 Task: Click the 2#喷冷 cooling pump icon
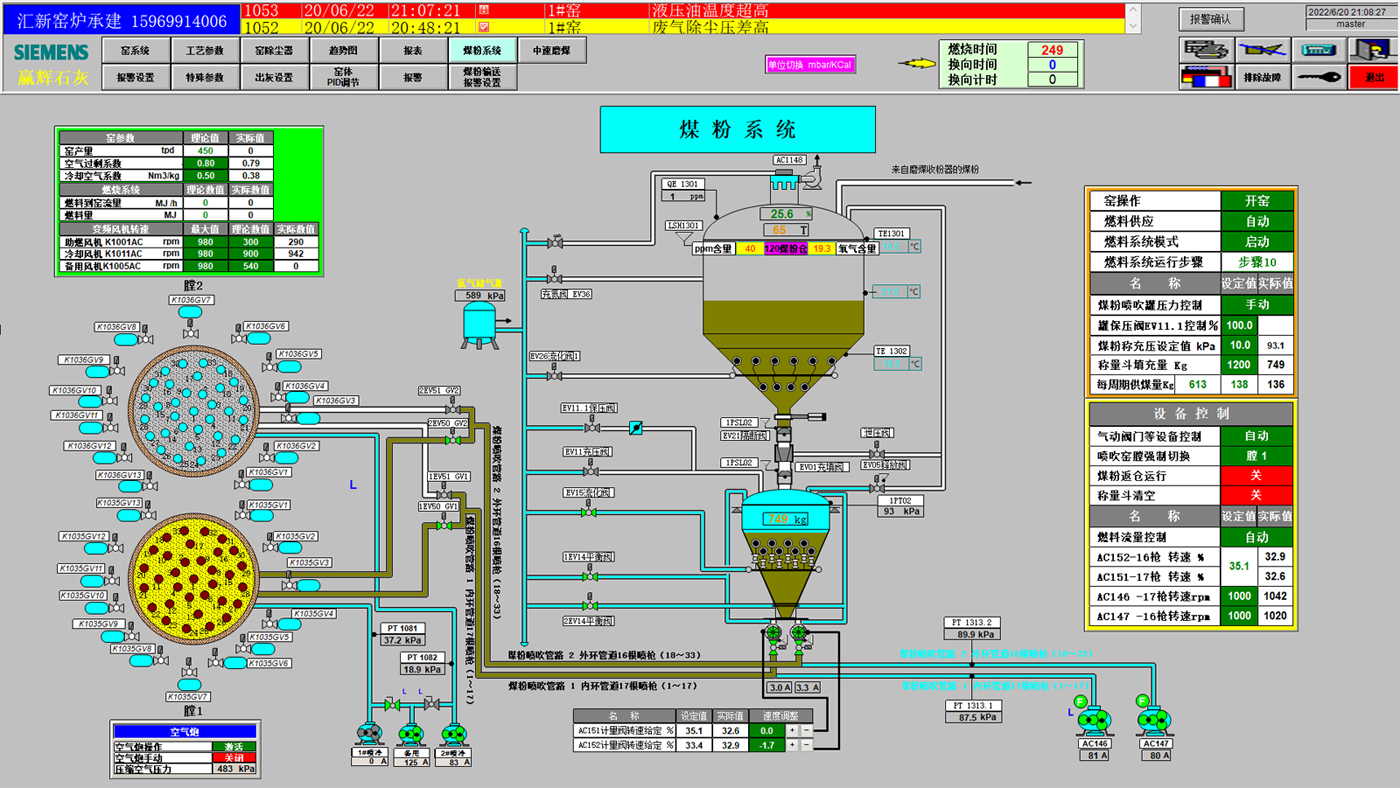(x=453, y=734)
